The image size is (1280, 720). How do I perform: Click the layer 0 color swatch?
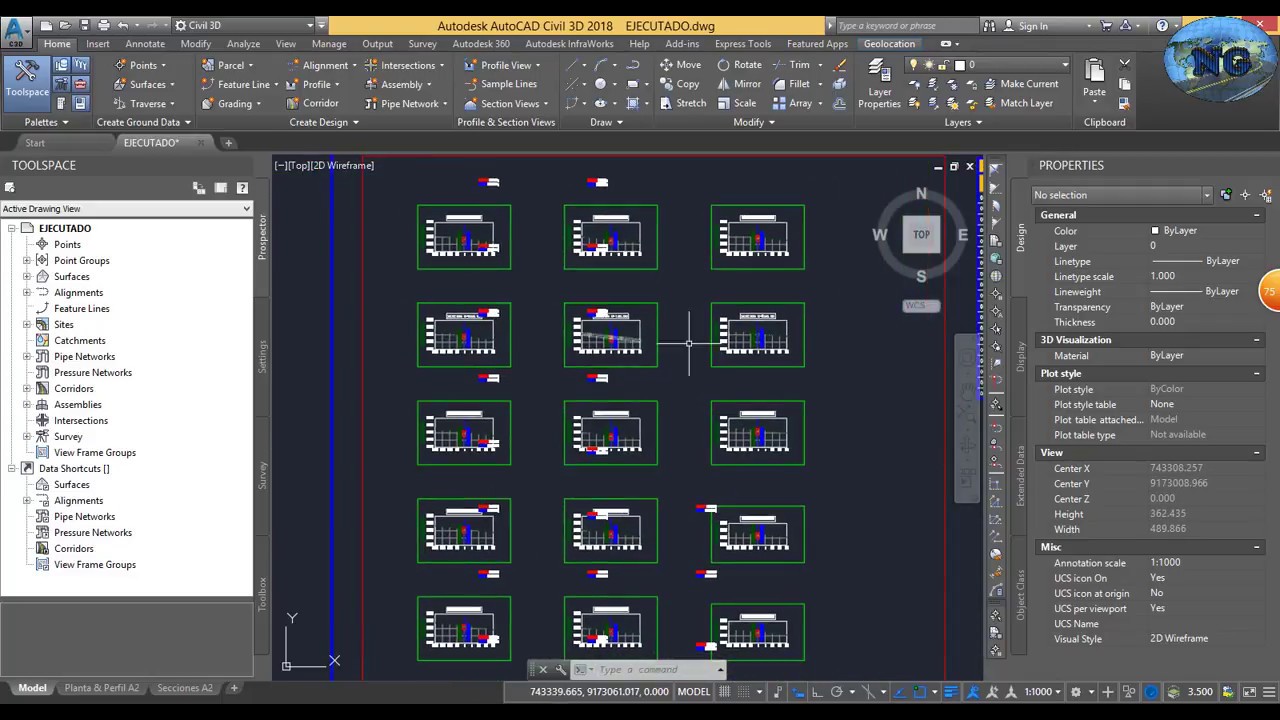click(x=959, y=65)
